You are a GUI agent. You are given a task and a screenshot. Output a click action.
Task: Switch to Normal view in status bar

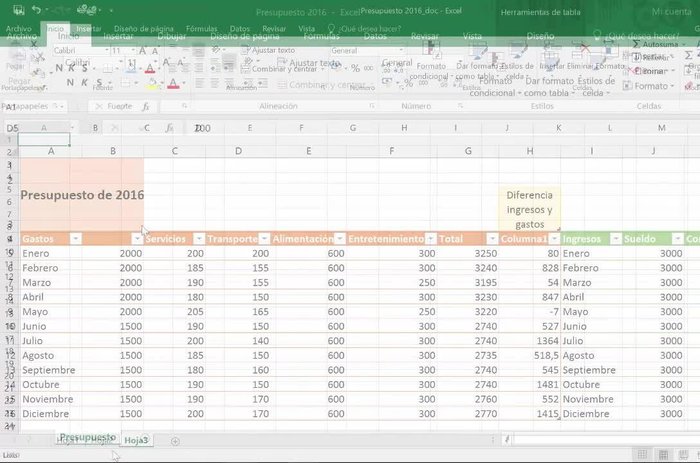coord(642,455)
